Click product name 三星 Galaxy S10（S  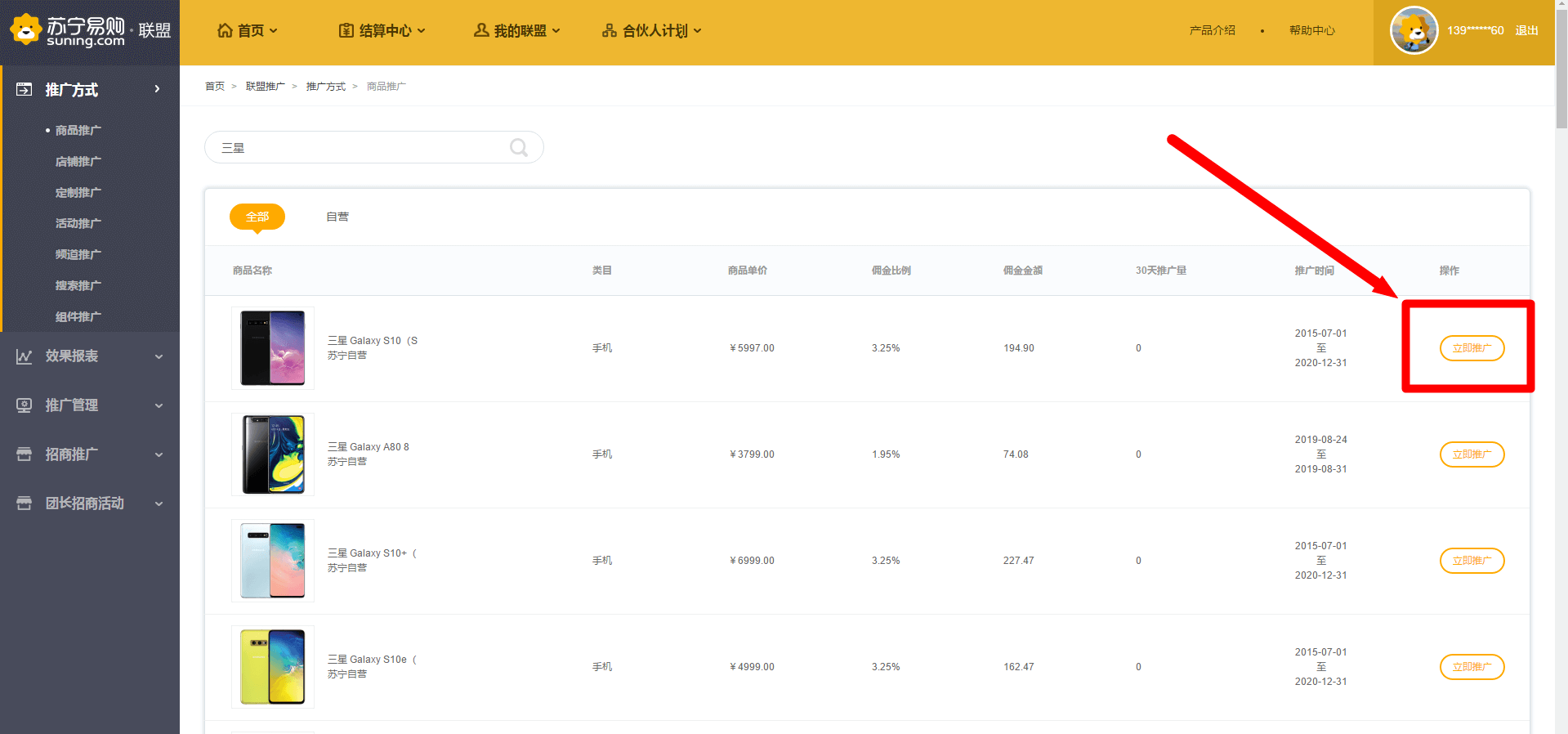(x=373, y=341)
